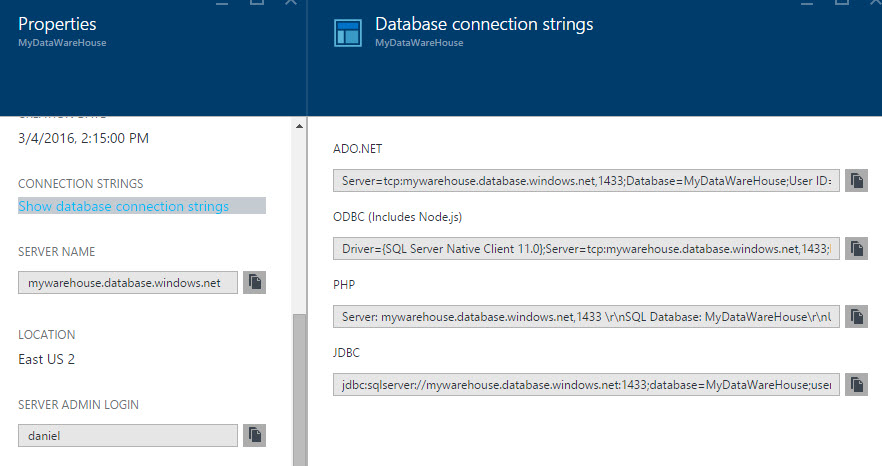Copy the ODBC connection string
Screen dimensions: 882x466
857,248
